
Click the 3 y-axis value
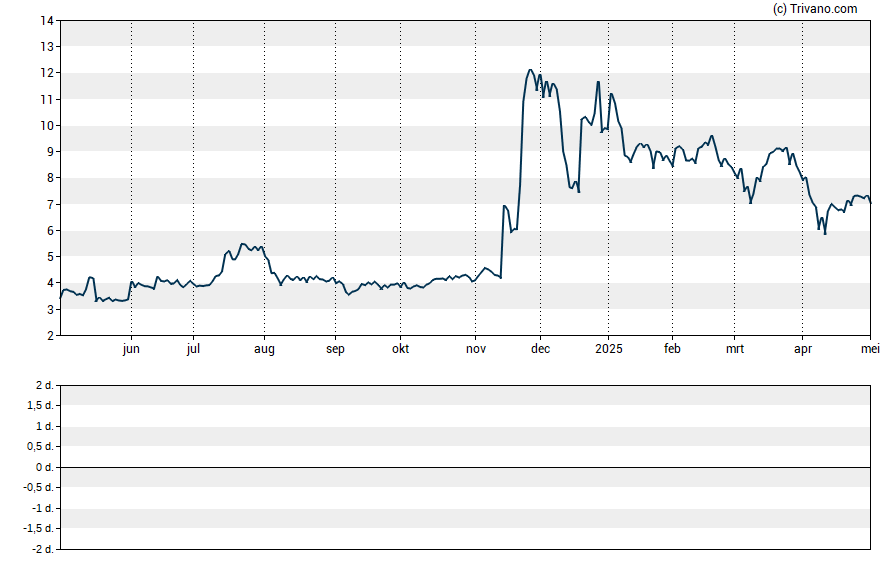point(50,310)
